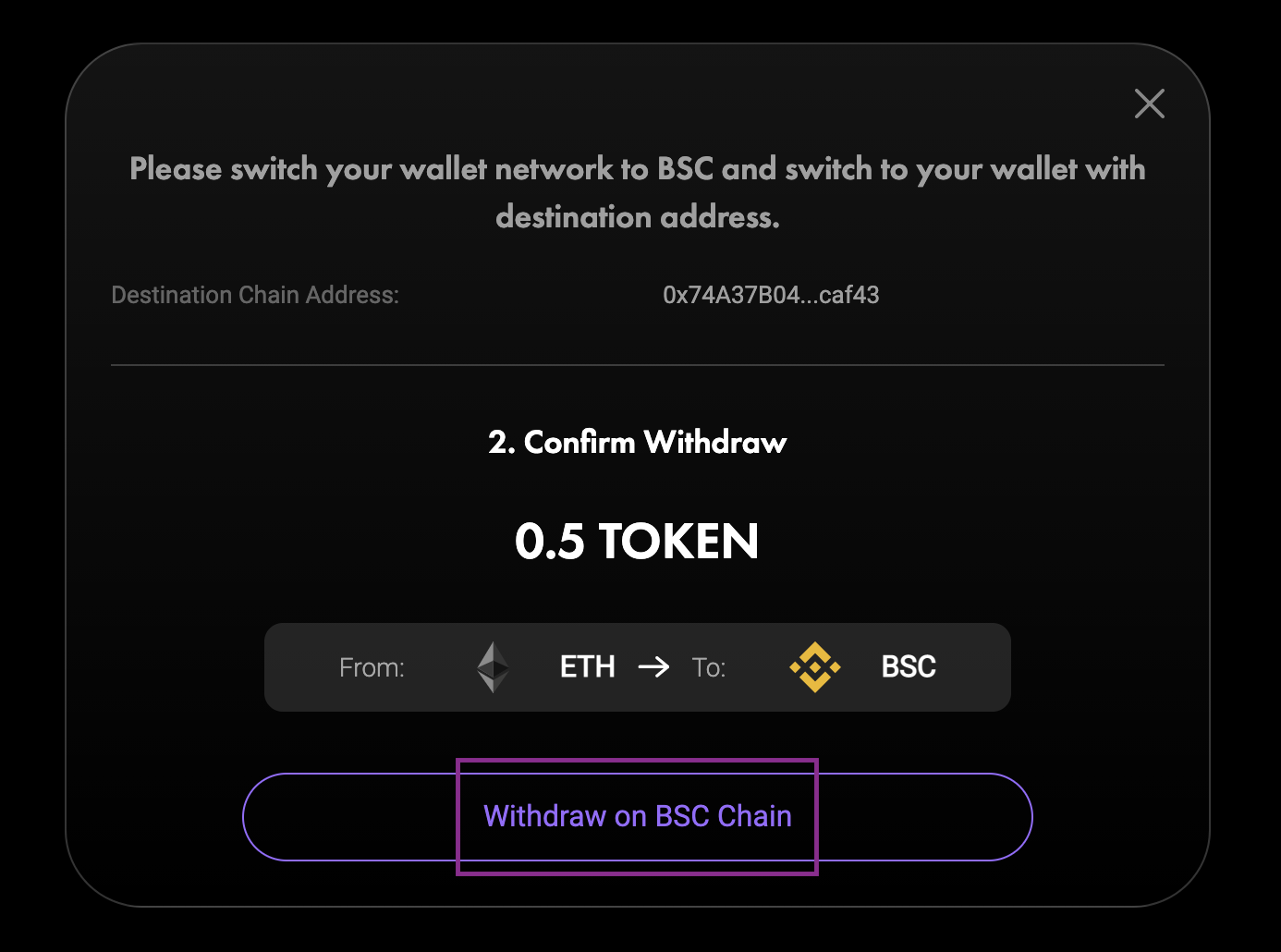This screenshot has height=952, width=1281.
Task: Click the word TOKEN in the amount
Action: click(678, 542)
